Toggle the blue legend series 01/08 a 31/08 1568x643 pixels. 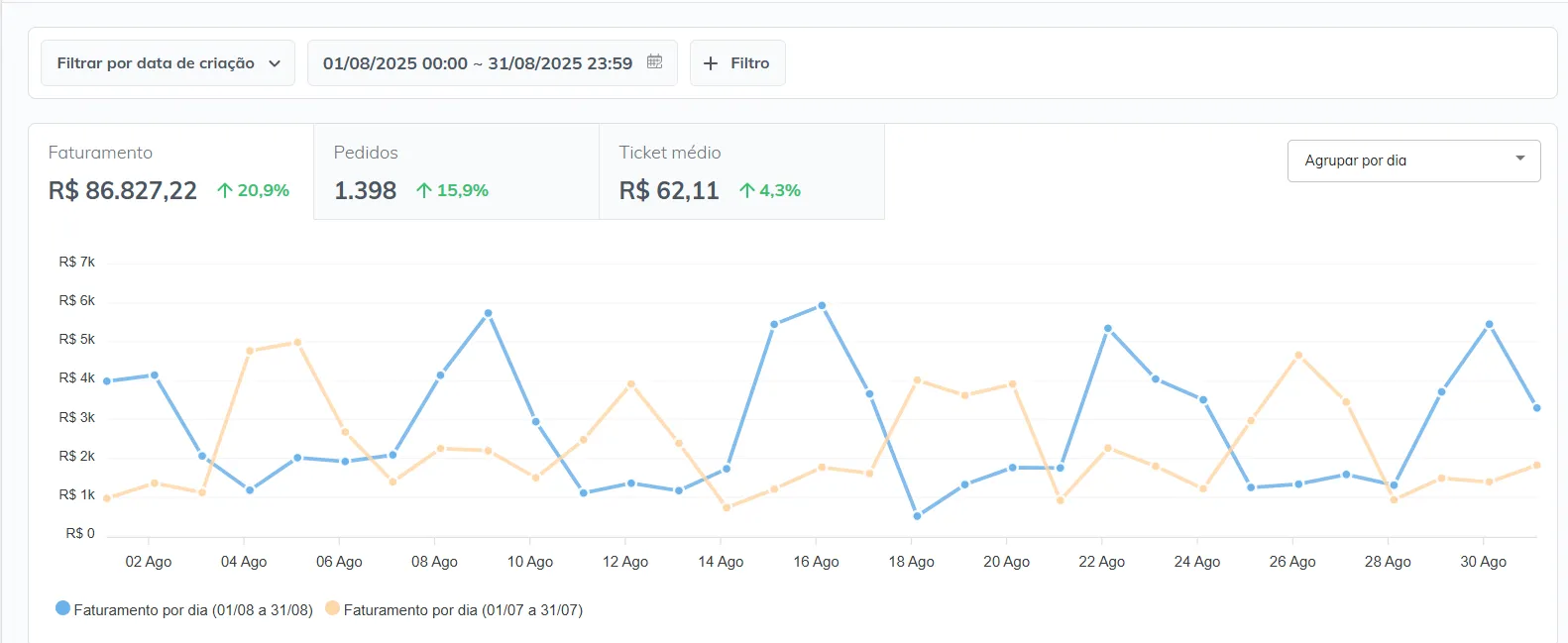[x=63, y=608]
